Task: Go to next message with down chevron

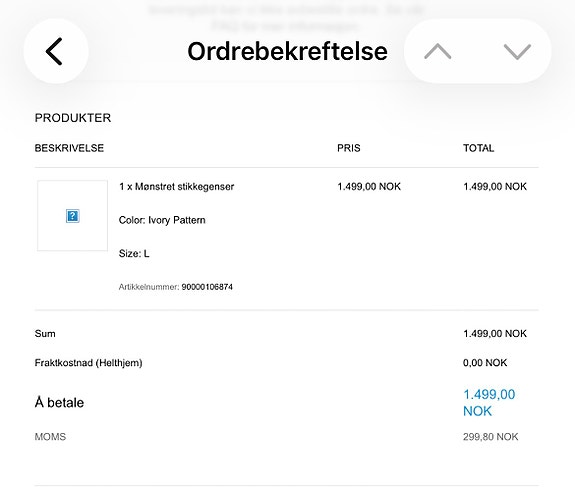Action: [517, 51]
